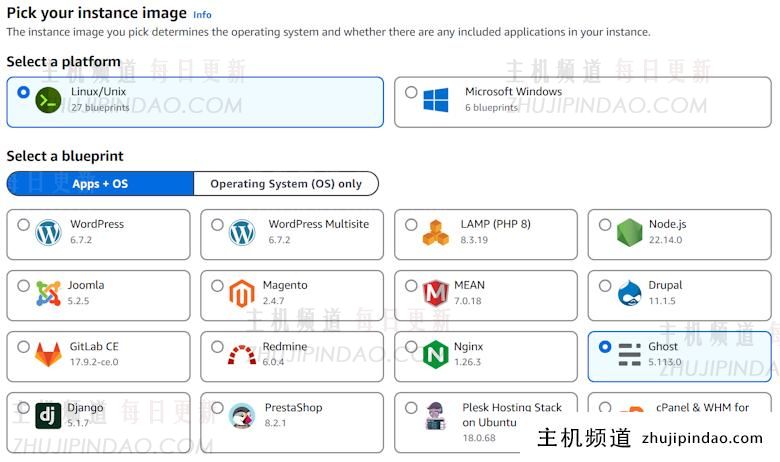Choose the WordPress blueprint radio button
Screen dimensions: 780x462
[23, 224]
